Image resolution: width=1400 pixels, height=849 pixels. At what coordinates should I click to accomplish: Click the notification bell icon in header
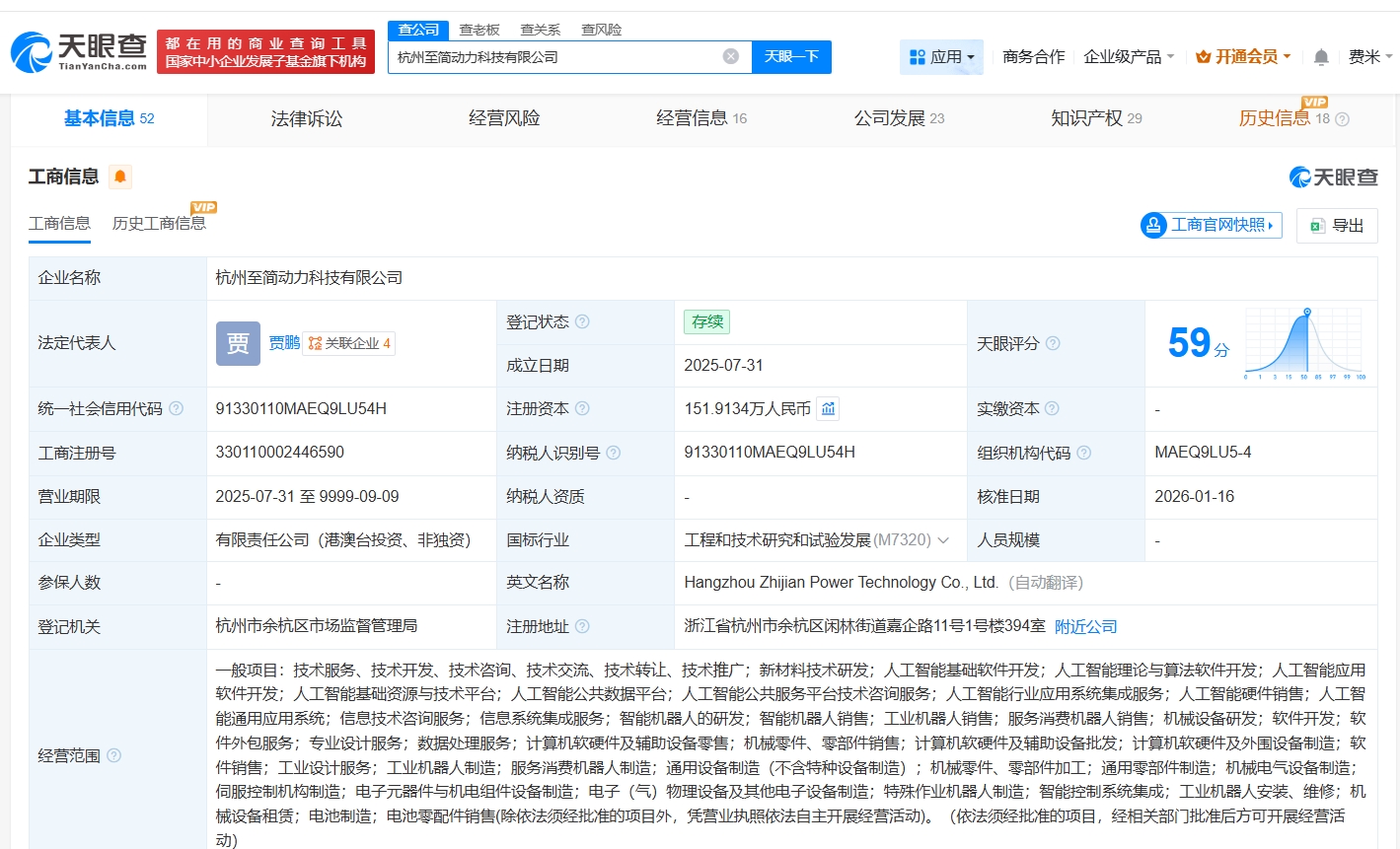pyautogui.click(x=1321, y=57)
